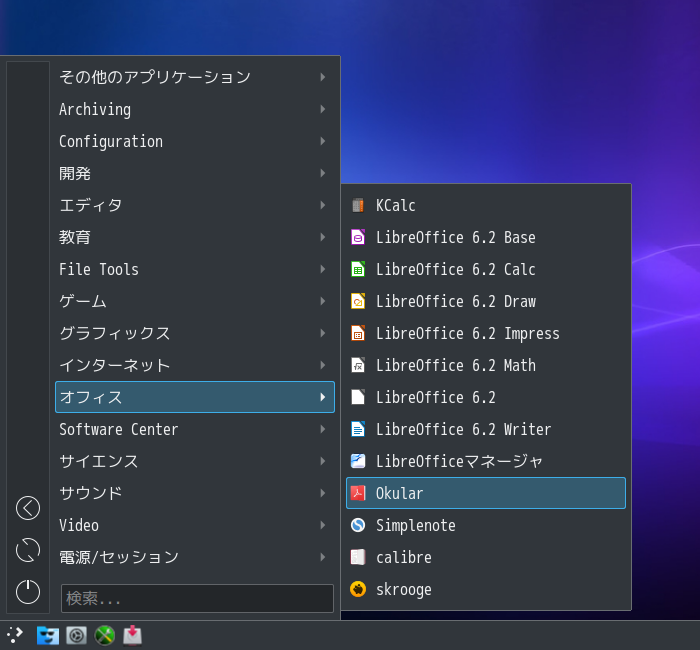The image size is (700, 650).
Task: Open the download installer icon in taskbar
Action: click(133, 635)
